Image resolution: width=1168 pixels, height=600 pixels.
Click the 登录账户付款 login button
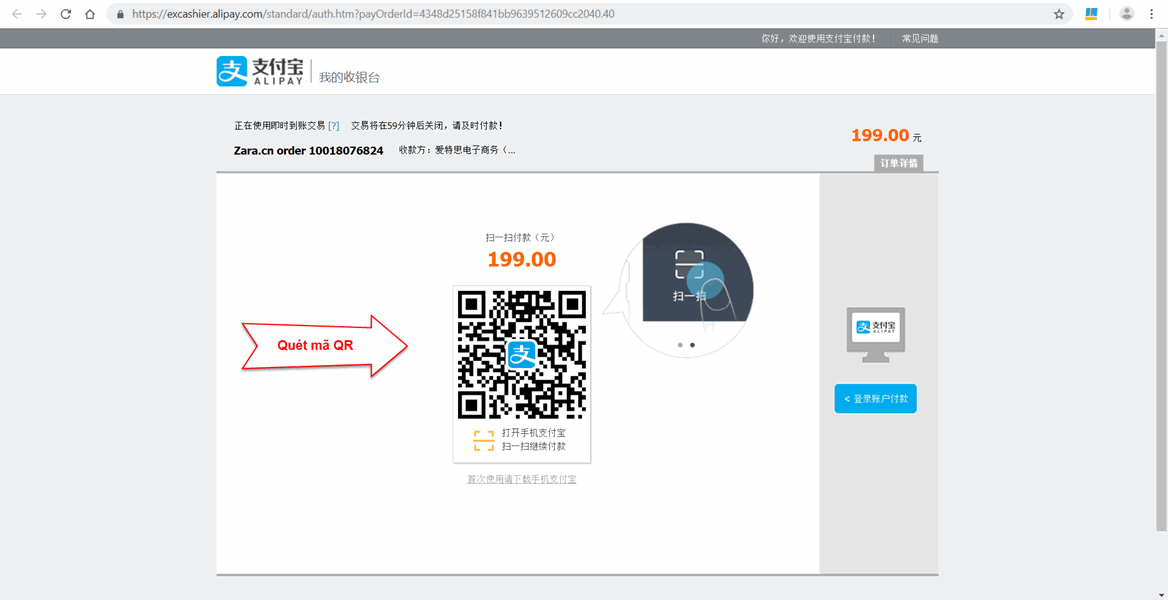pos(875,399)
